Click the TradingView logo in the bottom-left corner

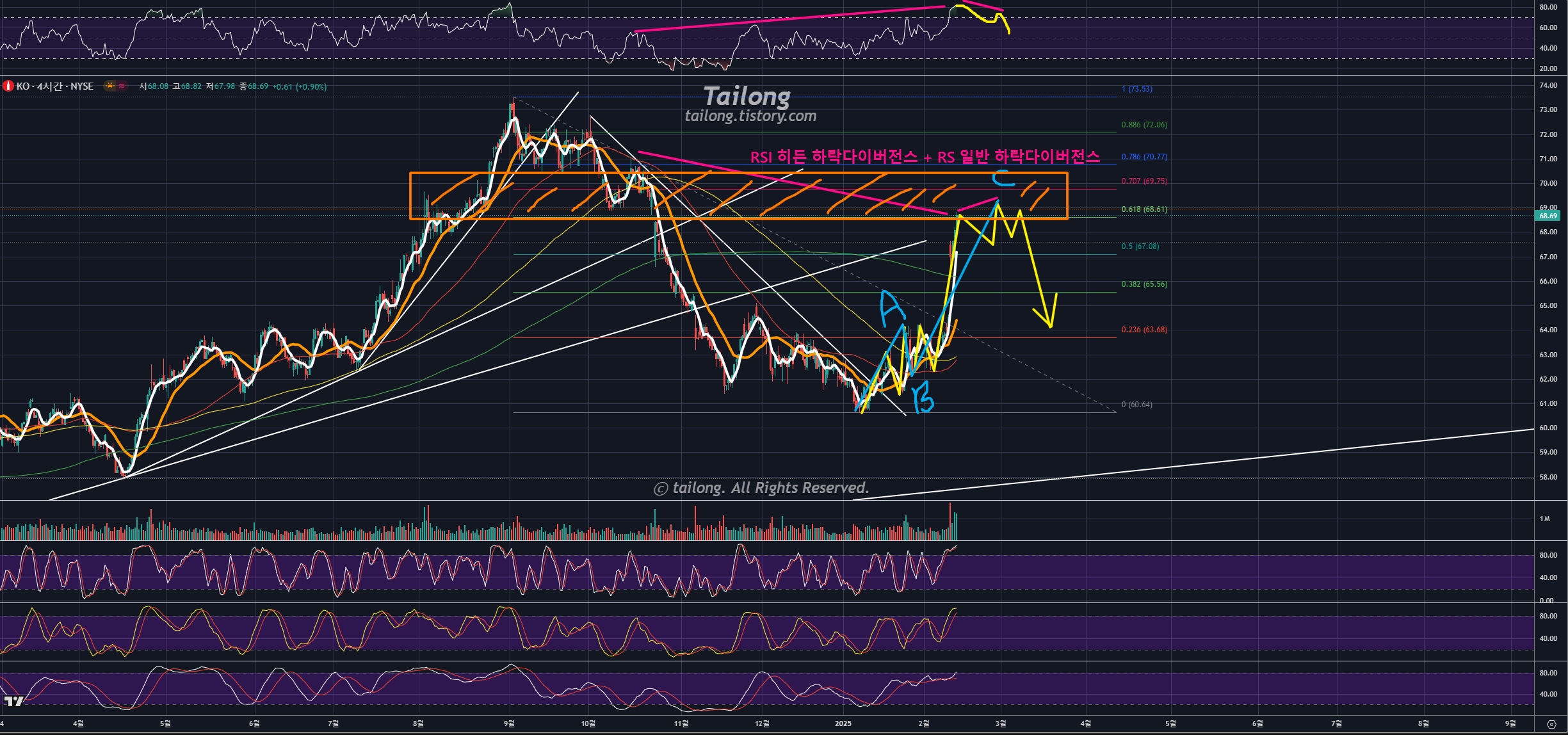(13, 701)
